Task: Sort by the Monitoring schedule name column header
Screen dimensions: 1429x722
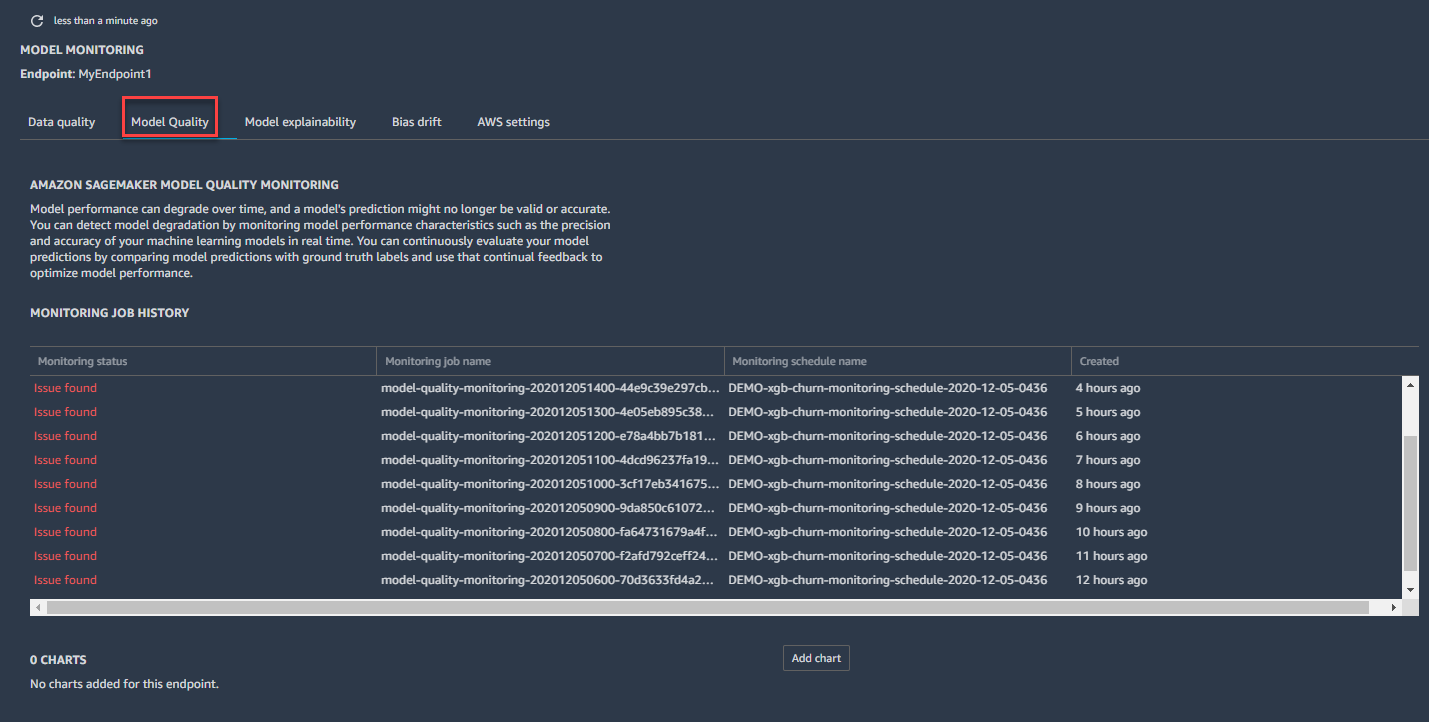Action: [800, 360]
